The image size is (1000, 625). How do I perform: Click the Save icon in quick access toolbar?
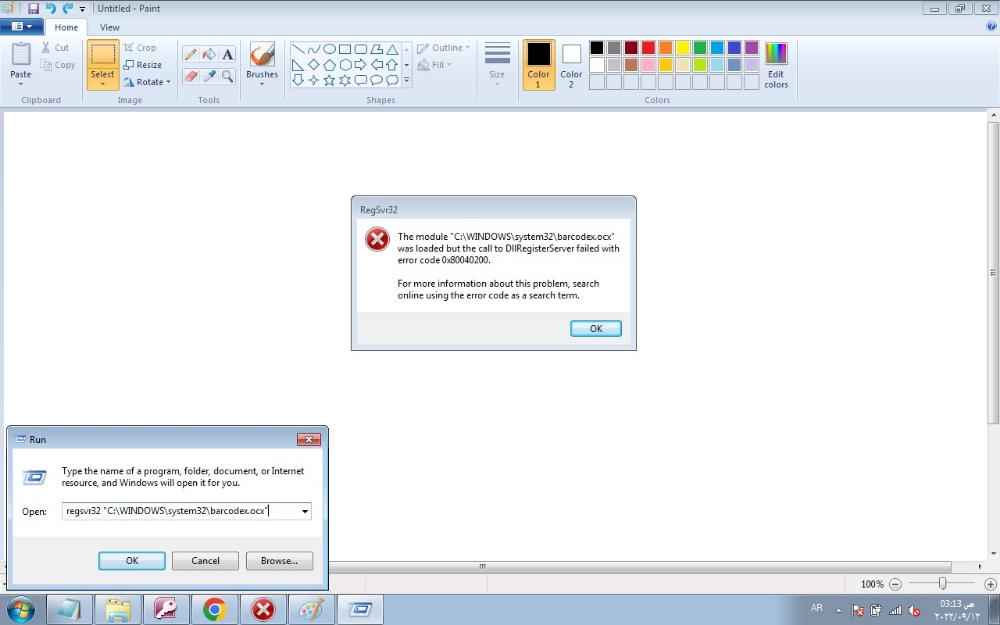coord(33,8)
